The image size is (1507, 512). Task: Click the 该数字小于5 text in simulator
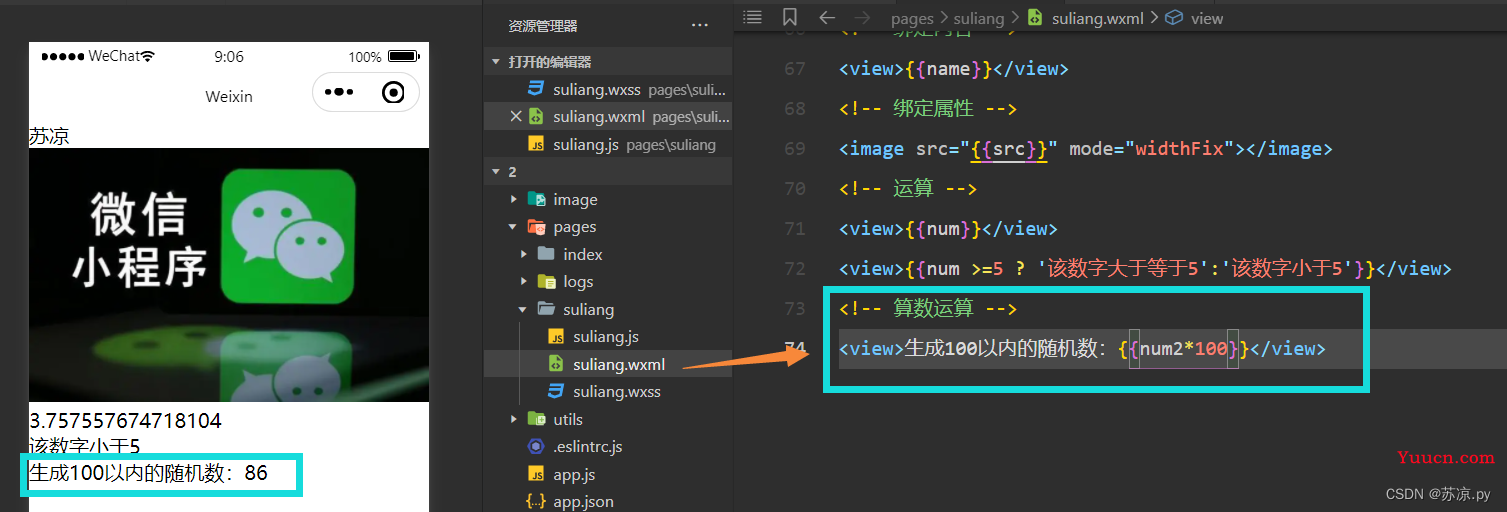85,447
